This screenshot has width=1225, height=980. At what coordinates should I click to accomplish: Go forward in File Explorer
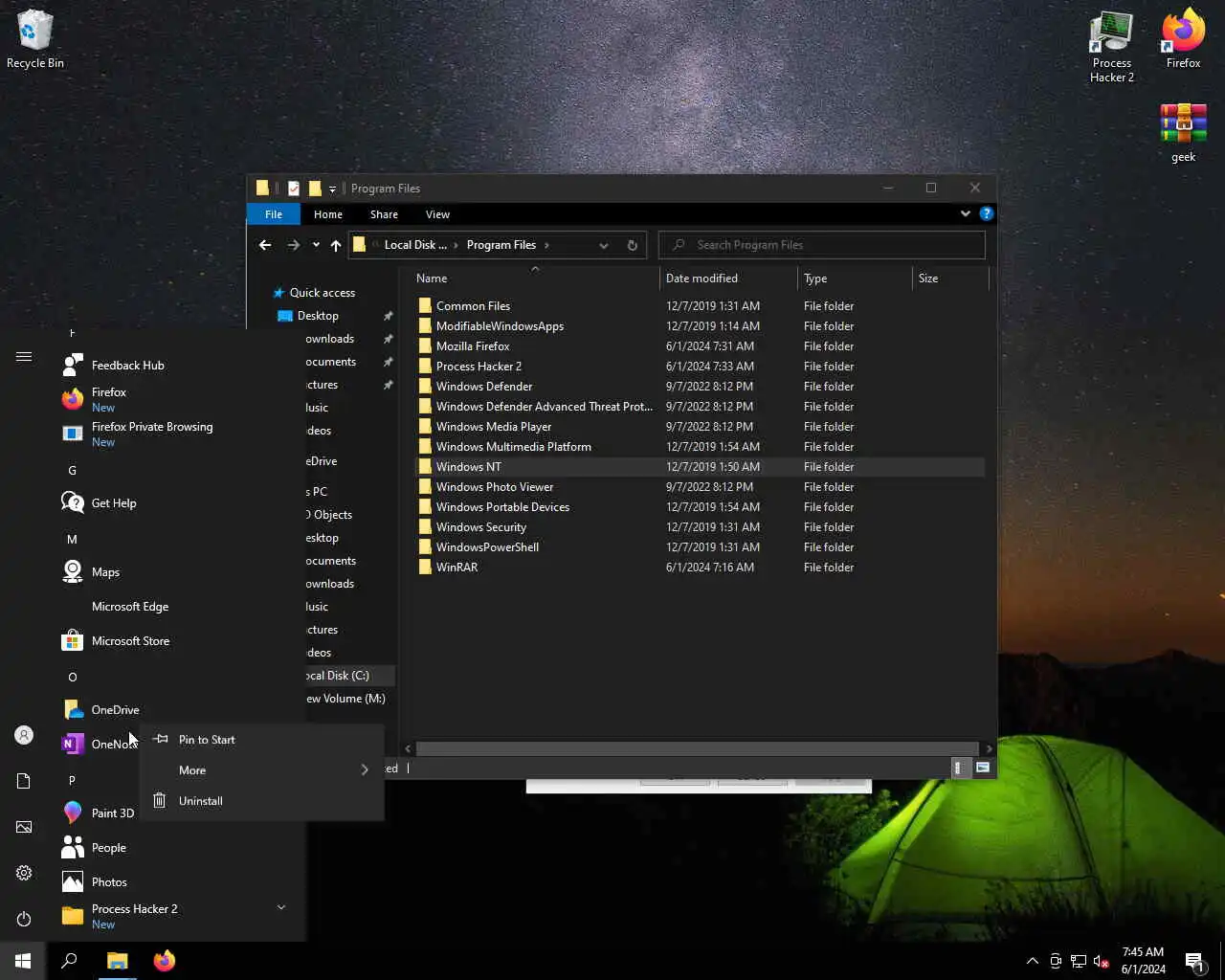[293, 245]
